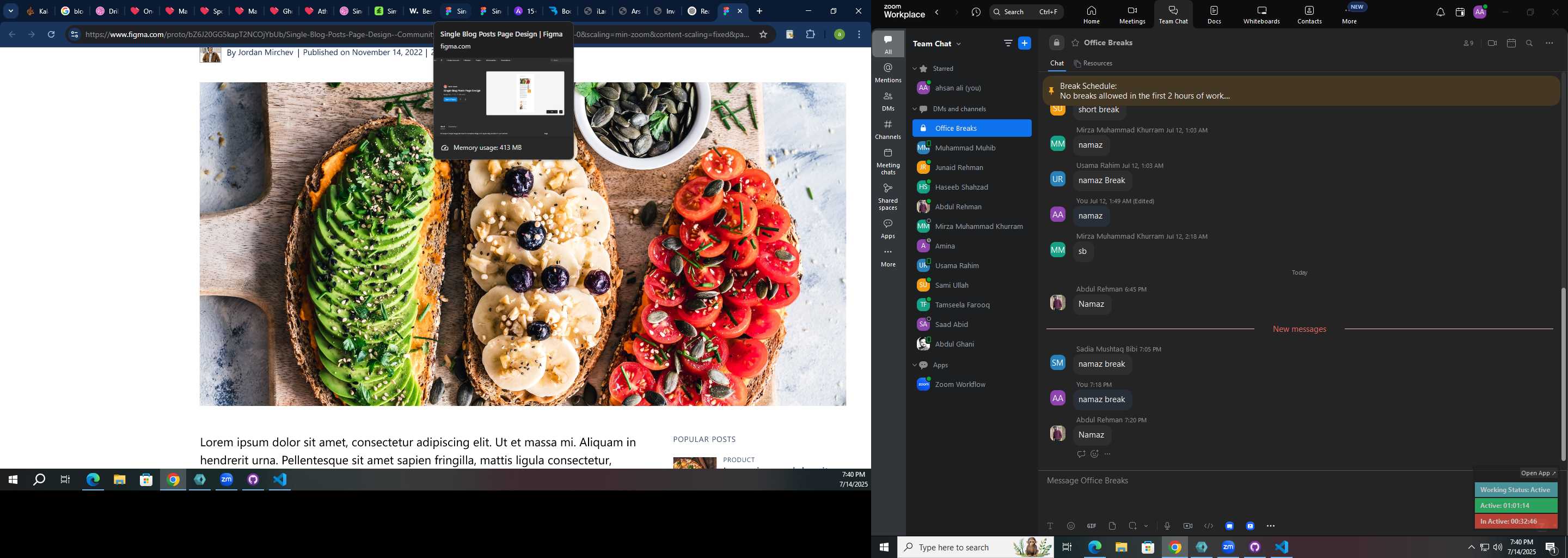Viewport: 1568px width, 558px height.
Task: Open Apps in the Zoom left sidebar
Action: (x=888, y=229)
